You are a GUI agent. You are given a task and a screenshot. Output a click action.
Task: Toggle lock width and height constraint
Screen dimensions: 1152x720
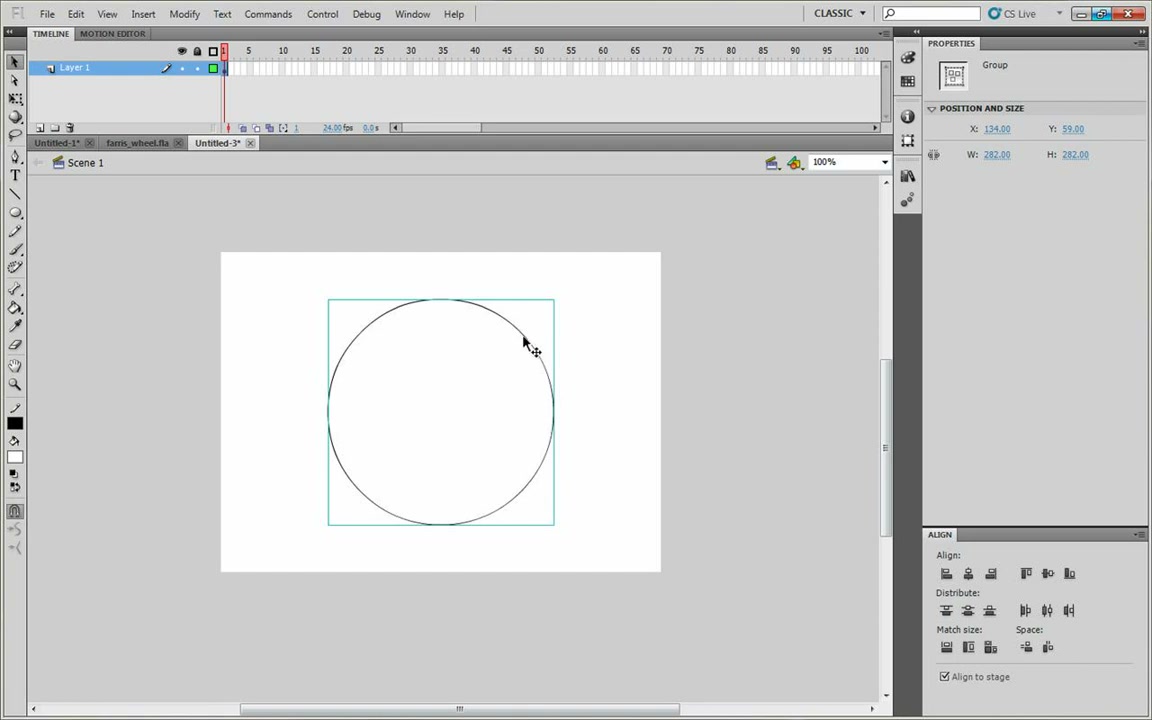tap(934, 155)
